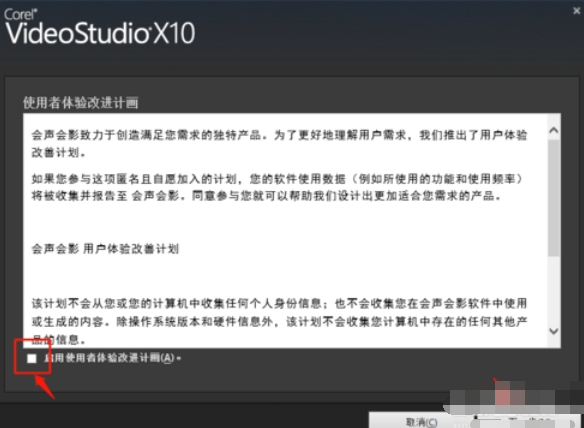Click the paragraph starting with 如果您参与这项匿名
Image resolution: width=584 pixels, height=428 pixels.
pyautogui.click(x=277, y=187)
